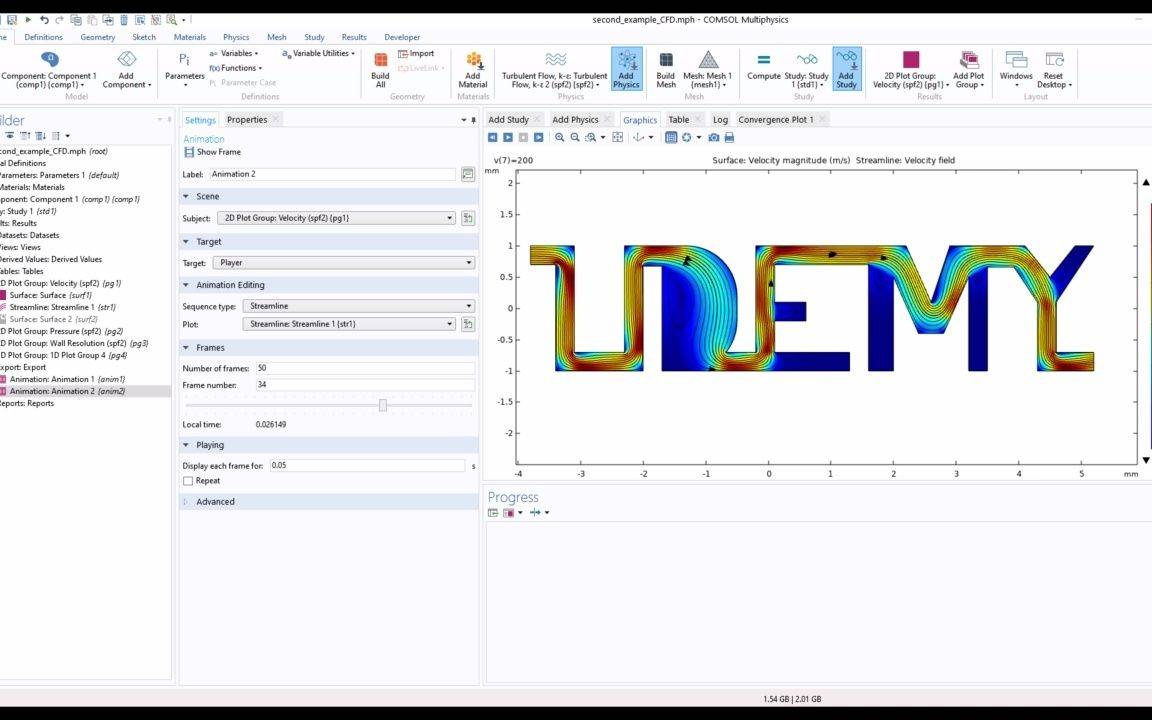Click the Print graphics icon
The height and width of the screenshot is (720, 1152).
pyautogui.click(x=729, y=137)
